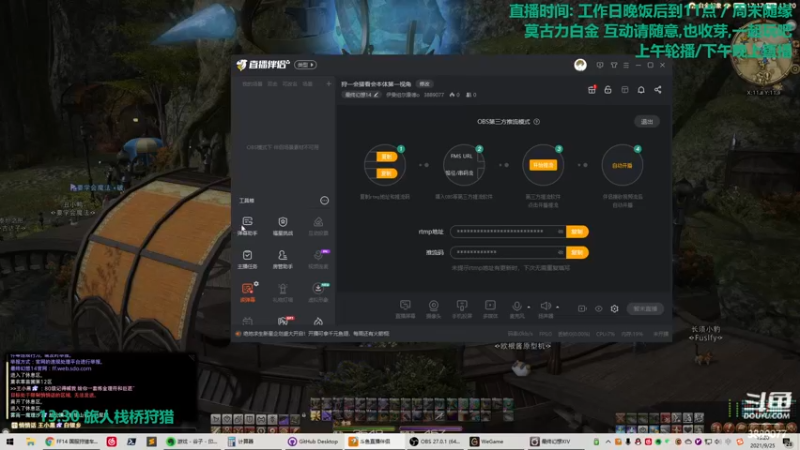The image size is (800, 450).
Task: Click the announcement text in status bar
Action: tap(316, 334)
